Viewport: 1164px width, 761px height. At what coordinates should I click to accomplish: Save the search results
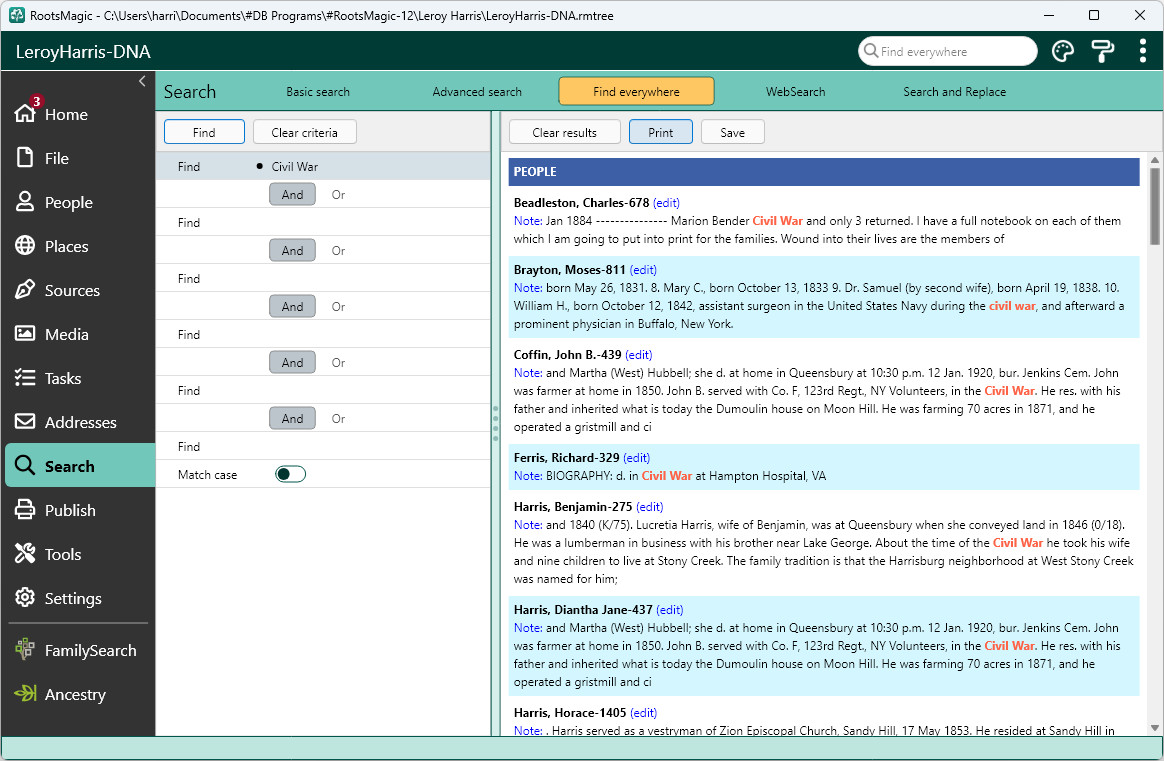[733, 132]
